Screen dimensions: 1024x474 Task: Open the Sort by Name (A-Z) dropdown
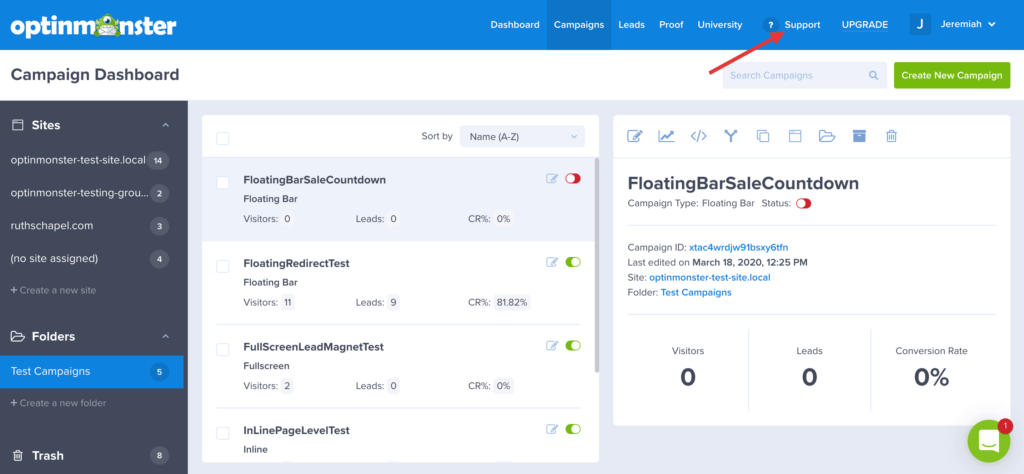522,136
